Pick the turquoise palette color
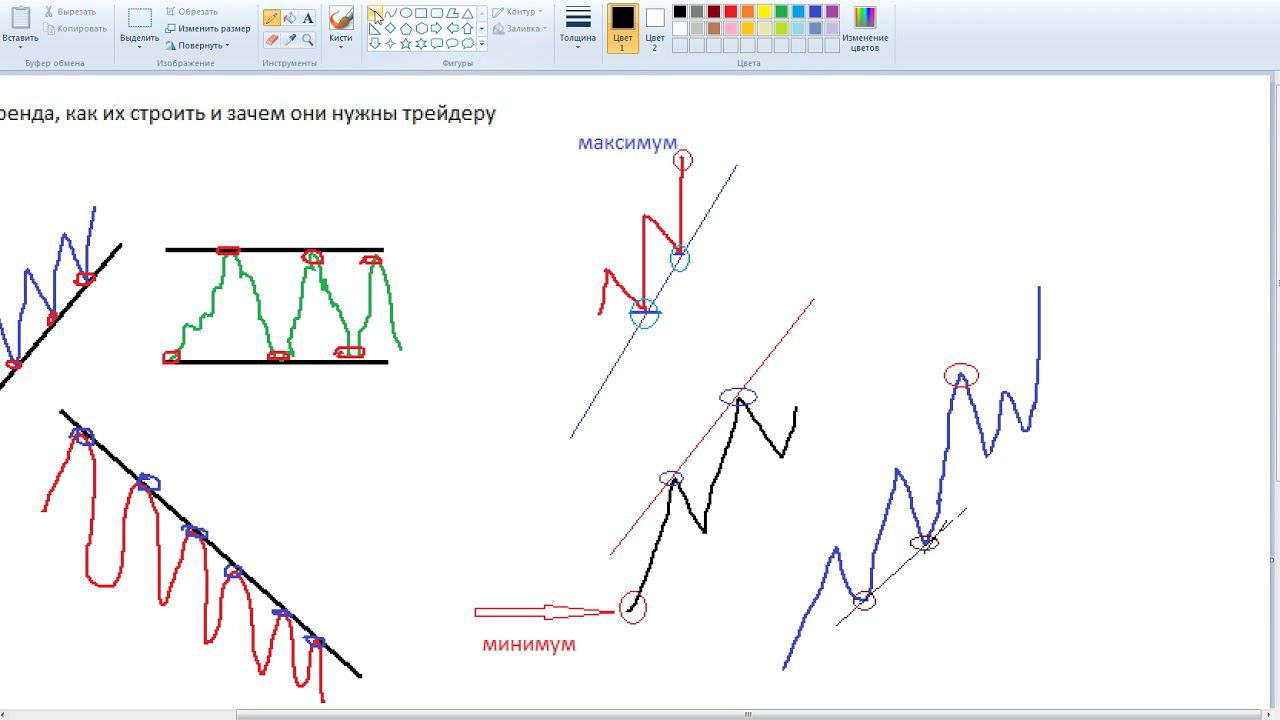This screenshot has height=720, width=1280. 798,12
